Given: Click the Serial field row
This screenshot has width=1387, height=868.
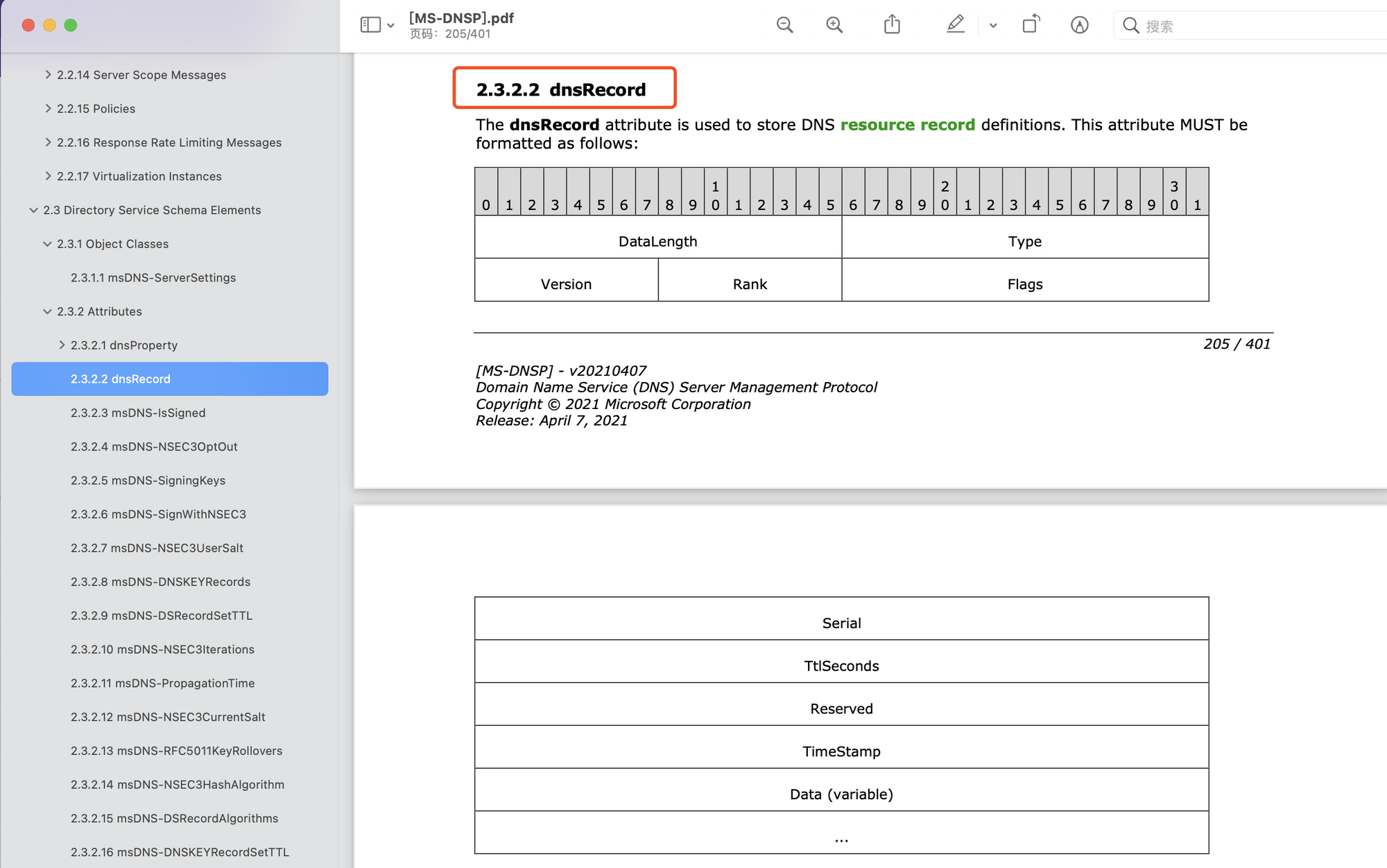Looking at the screenshot, I should point(842,618).
